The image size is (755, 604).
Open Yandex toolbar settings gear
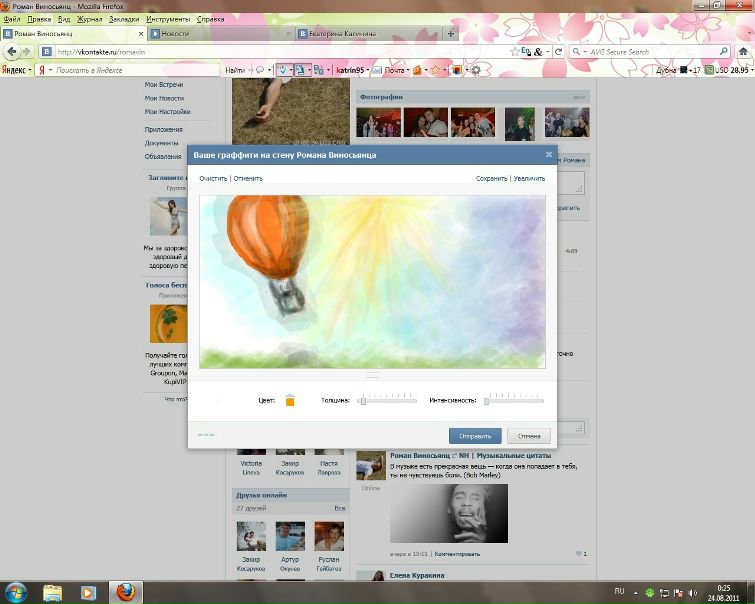click(x=476, y=70)
